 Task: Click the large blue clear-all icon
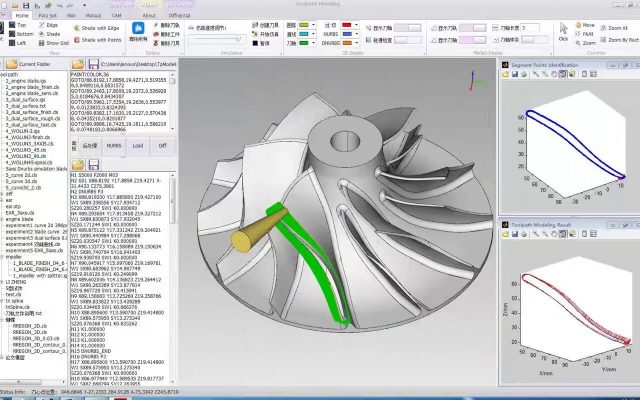[x=138, y=28]
